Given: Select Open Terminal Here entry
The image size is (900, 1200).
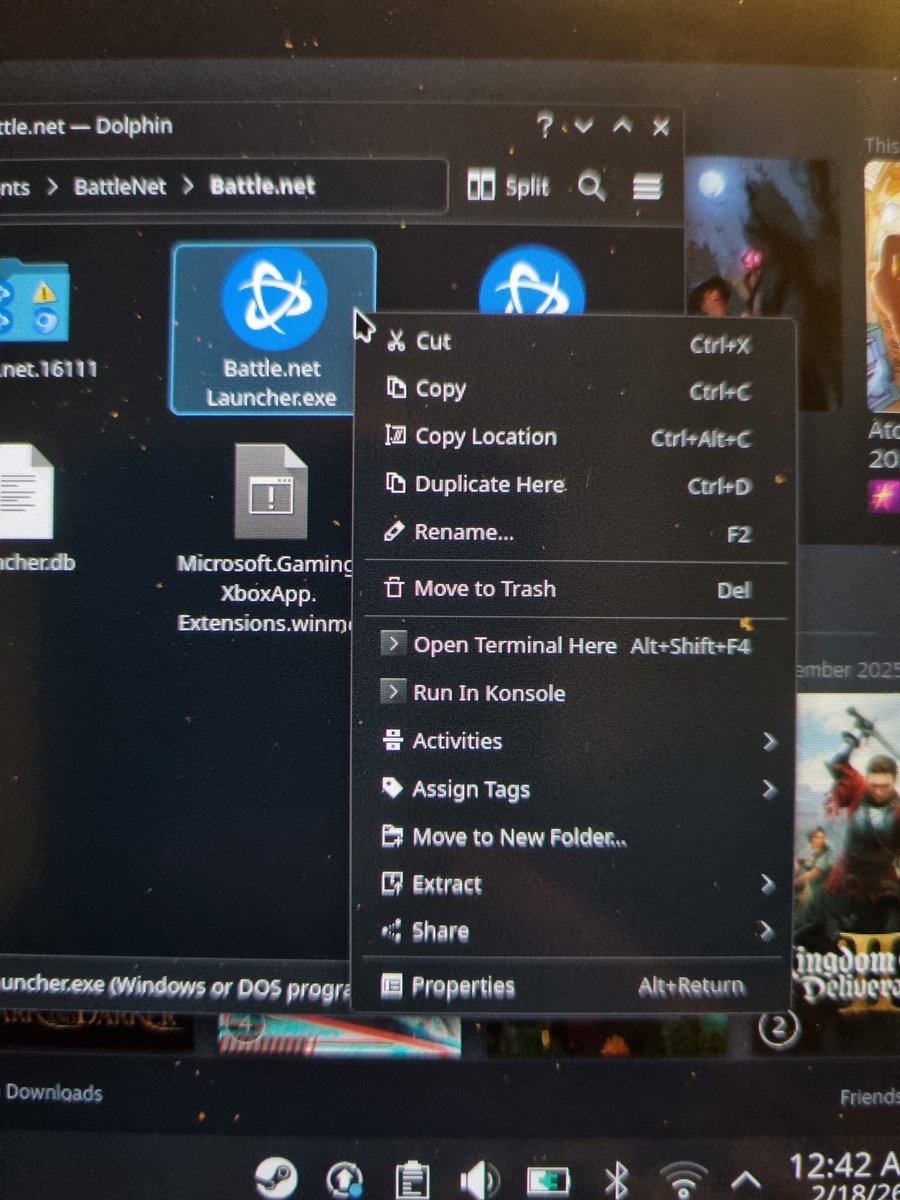Looking at the screenshot, I should click(574, 646).
